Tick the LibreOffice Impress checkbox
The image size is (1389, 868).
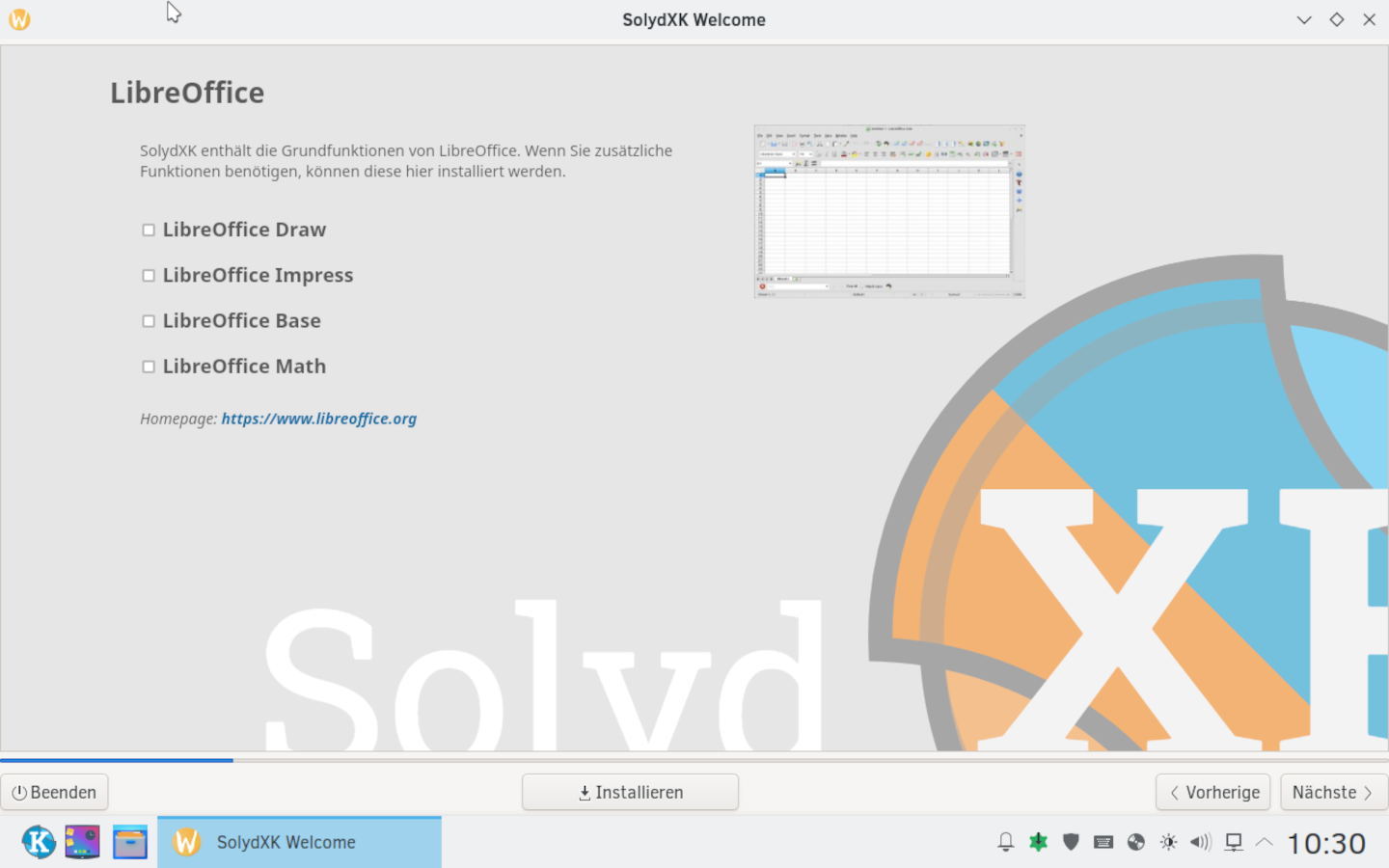coord(149,276)
